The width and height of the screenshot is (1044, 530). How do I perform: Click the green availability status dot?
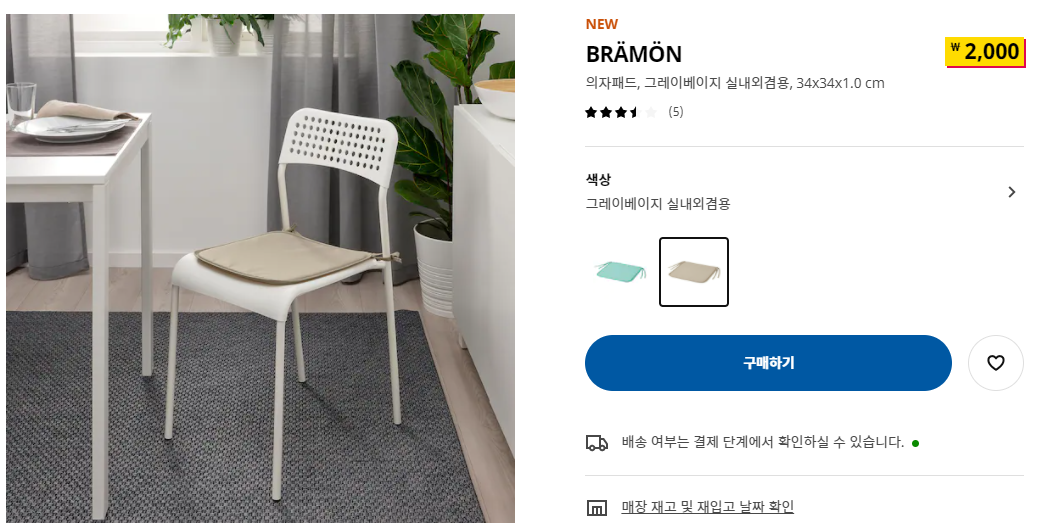coord(915,443)
